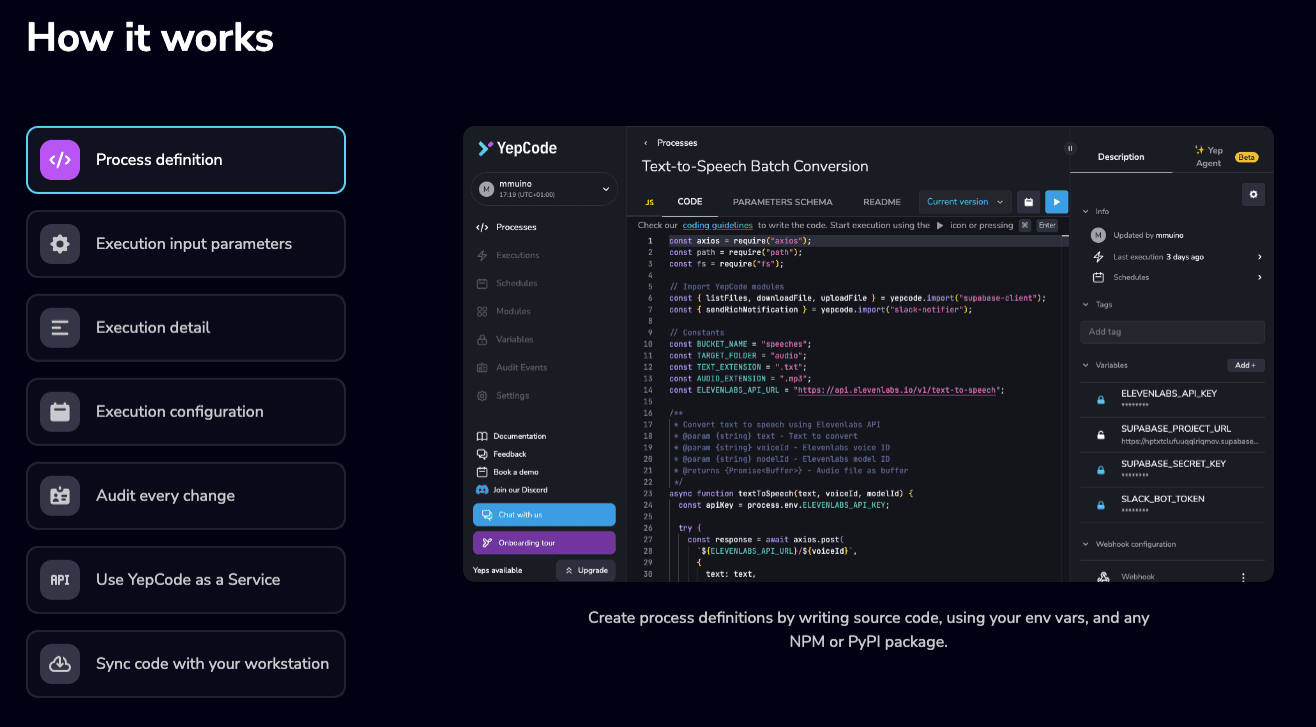Select the Process definition step
Image resolution: width=1316 pixels, height=727 pixels.
(186, 160)
